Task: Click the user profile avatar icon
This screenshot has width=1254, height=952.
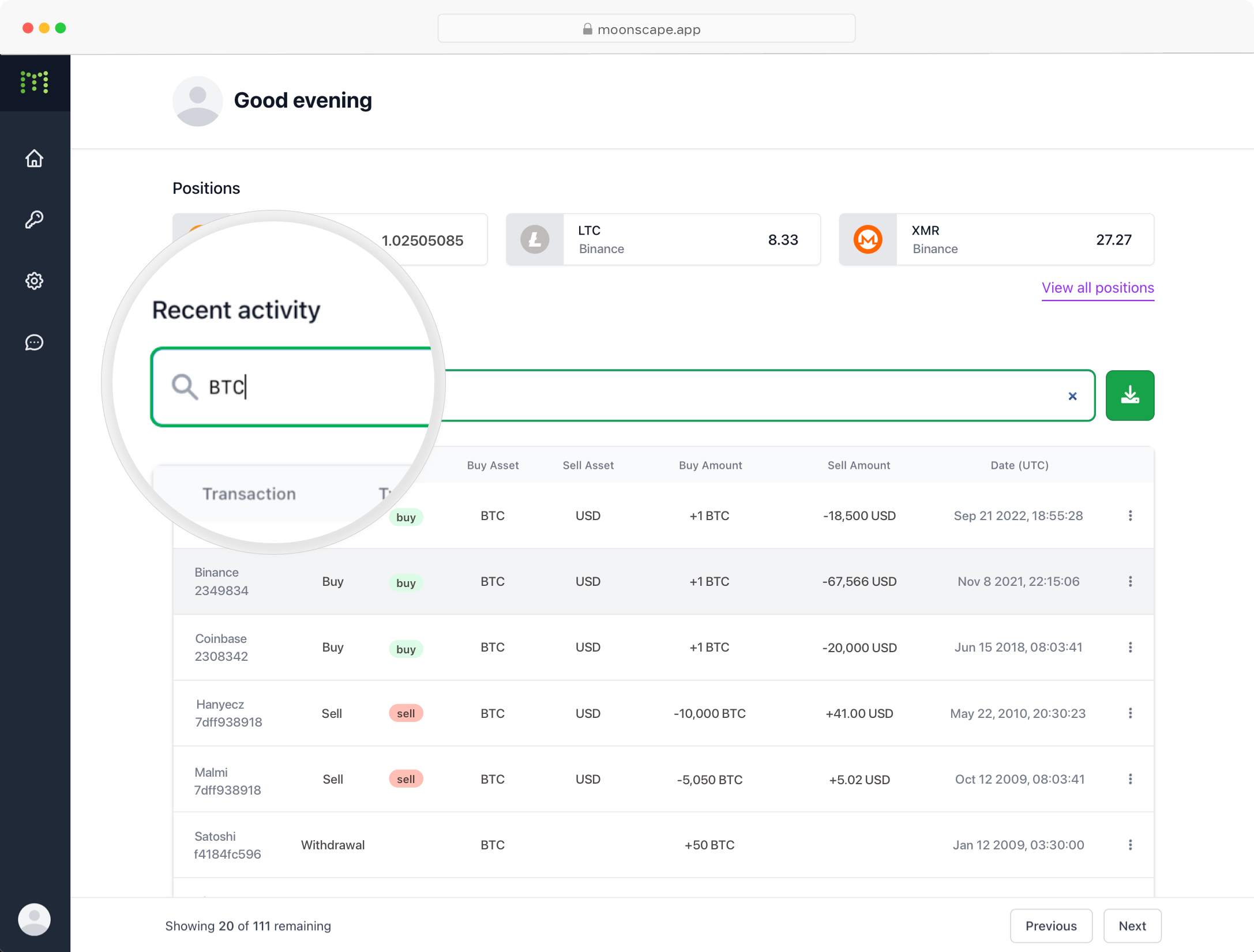Action: [34, 915]
